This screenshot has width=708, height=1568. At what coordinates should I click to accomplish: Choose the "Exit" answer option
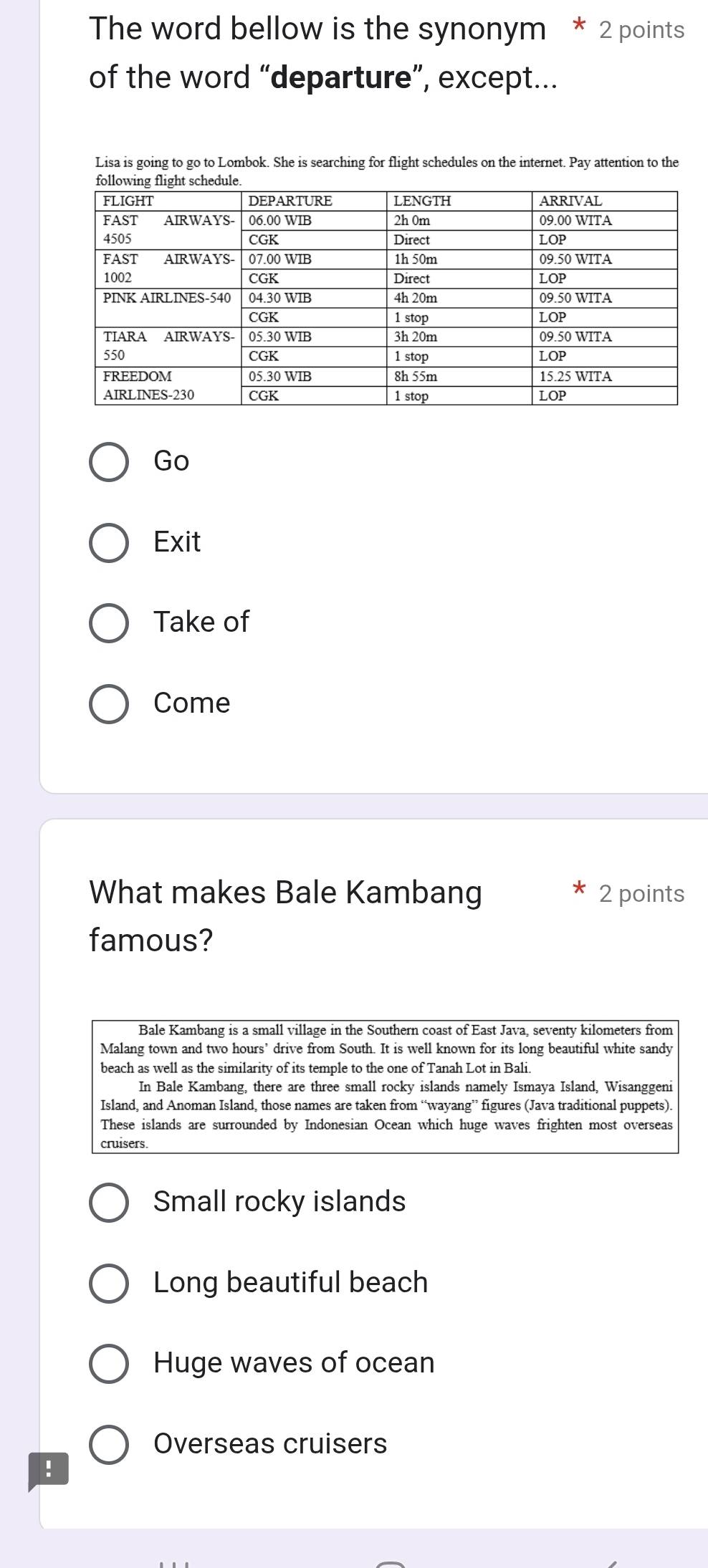tap(109, 543)
